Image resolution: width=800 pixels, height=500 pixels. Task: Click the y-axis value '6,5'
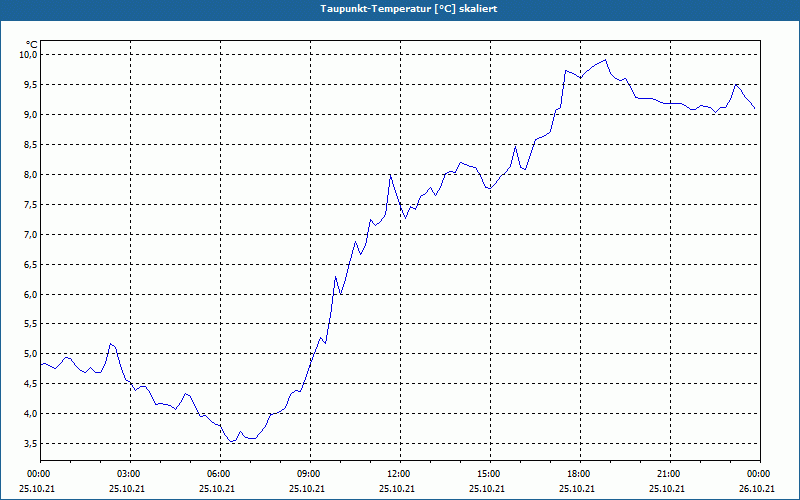tap(31, 265)
